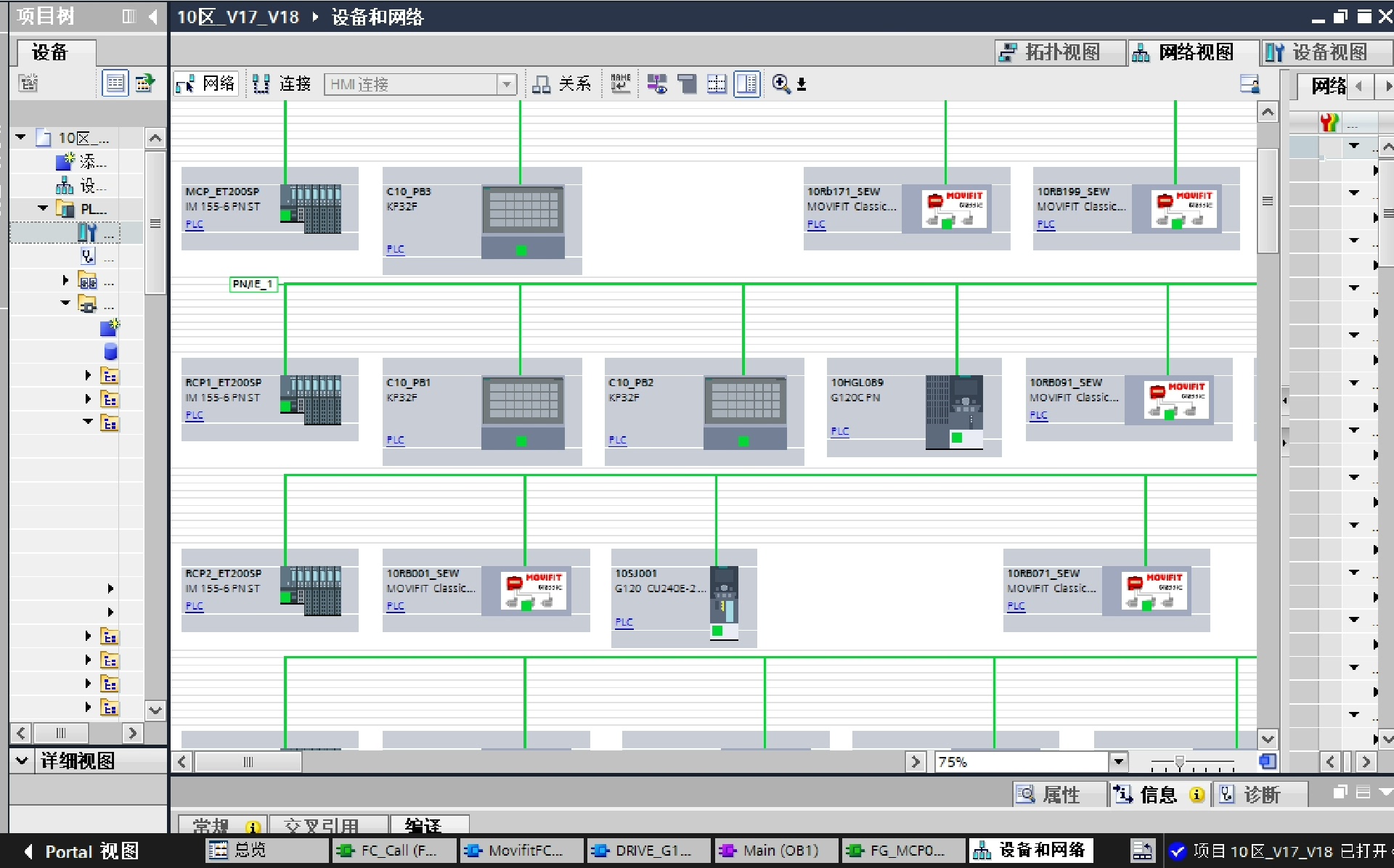
Task: Click the show address labels icon
Action: [x=657, y=84]
